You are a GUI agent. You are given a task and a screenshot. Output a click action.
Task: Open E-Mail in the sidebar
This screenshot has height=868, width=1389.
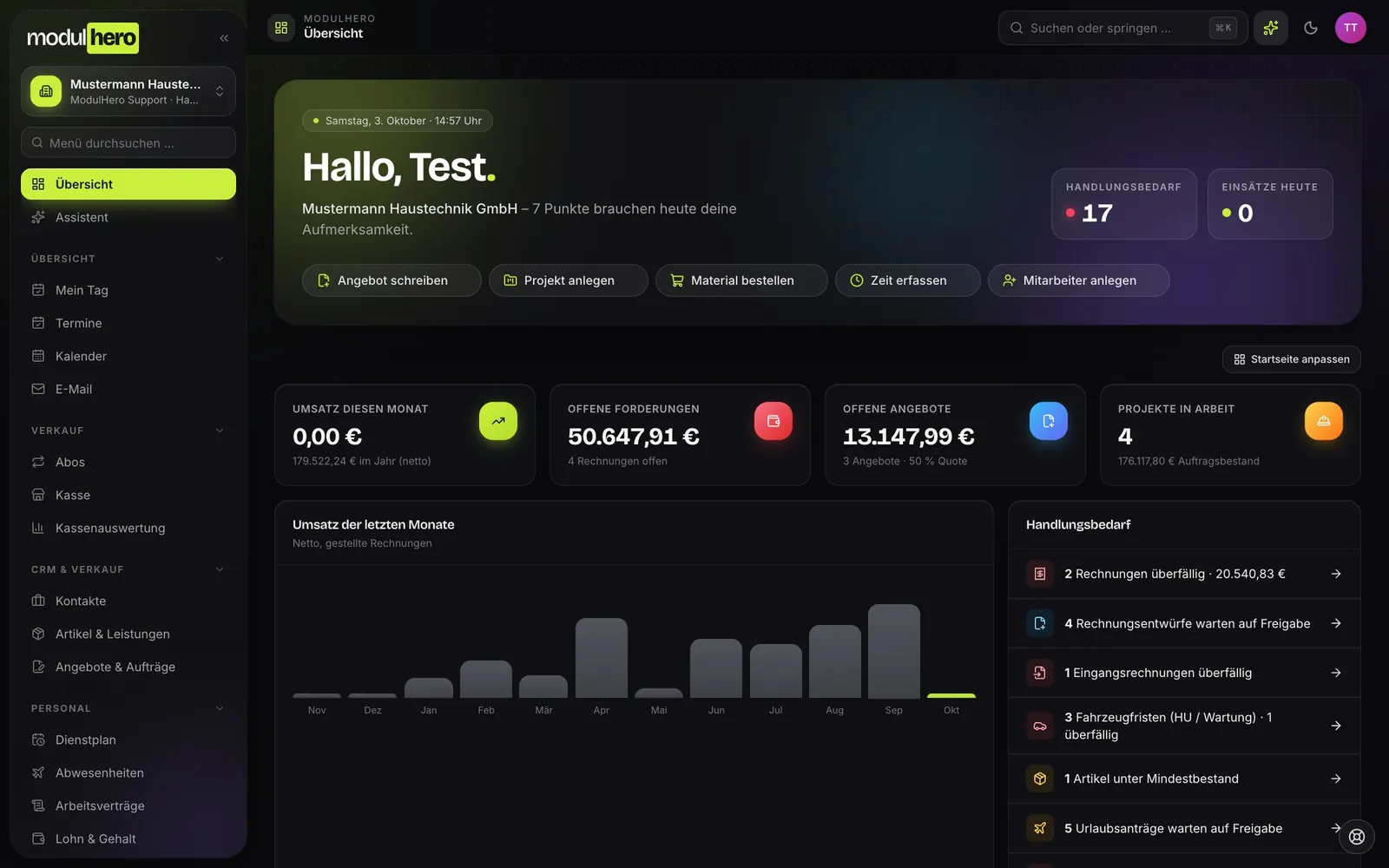pyautogui.click(x=128, y=389)
